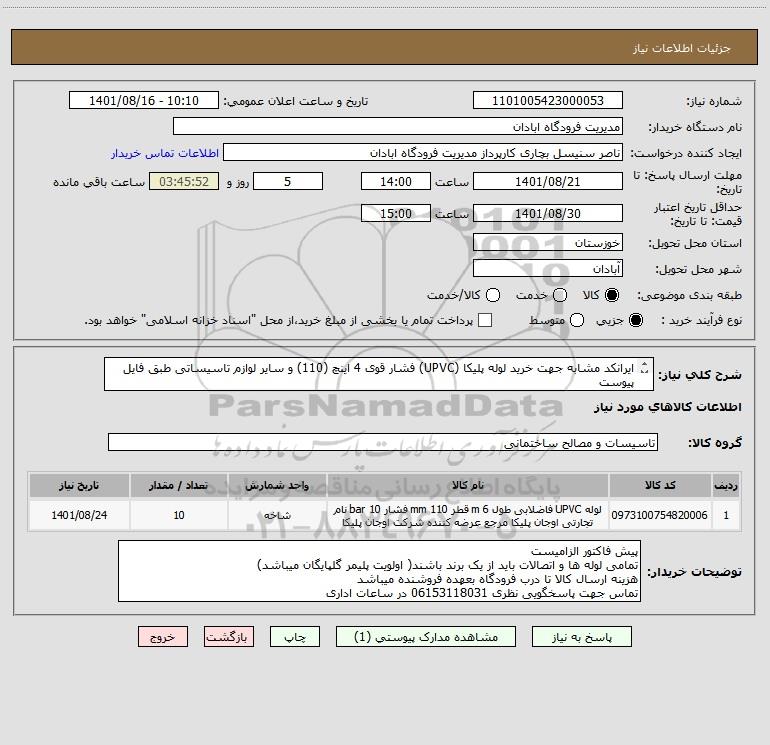Click the remaining time countdown 03:45:52
Viewport: 770px width, 745px height.
click(x=184, y=181)
